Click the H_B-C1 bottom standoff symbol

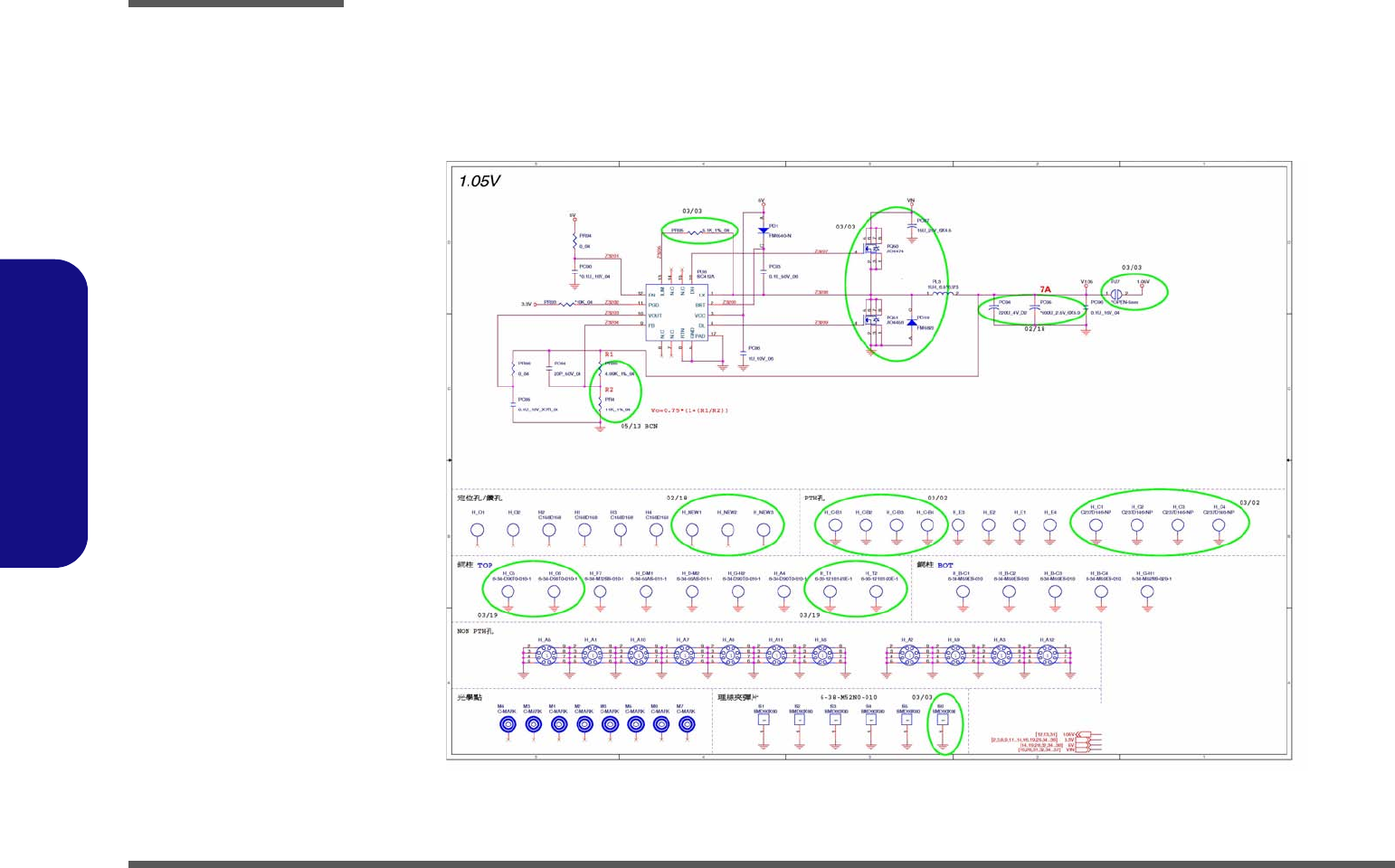[963, 592]
